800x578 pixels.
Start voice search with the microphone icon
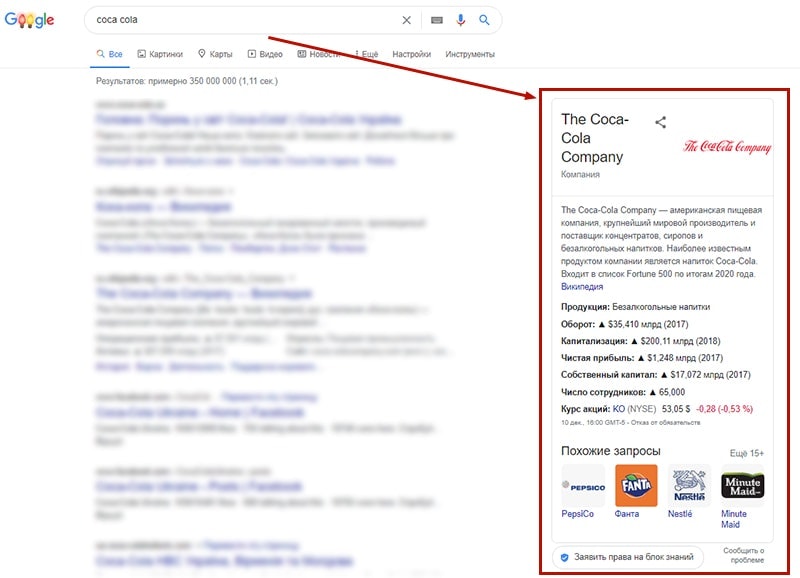tap(460, 19)
